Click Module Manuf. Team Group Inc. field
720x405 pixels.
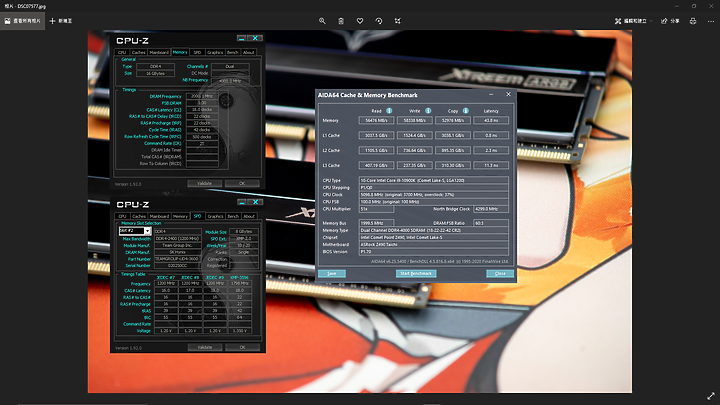tap(177, 245)
